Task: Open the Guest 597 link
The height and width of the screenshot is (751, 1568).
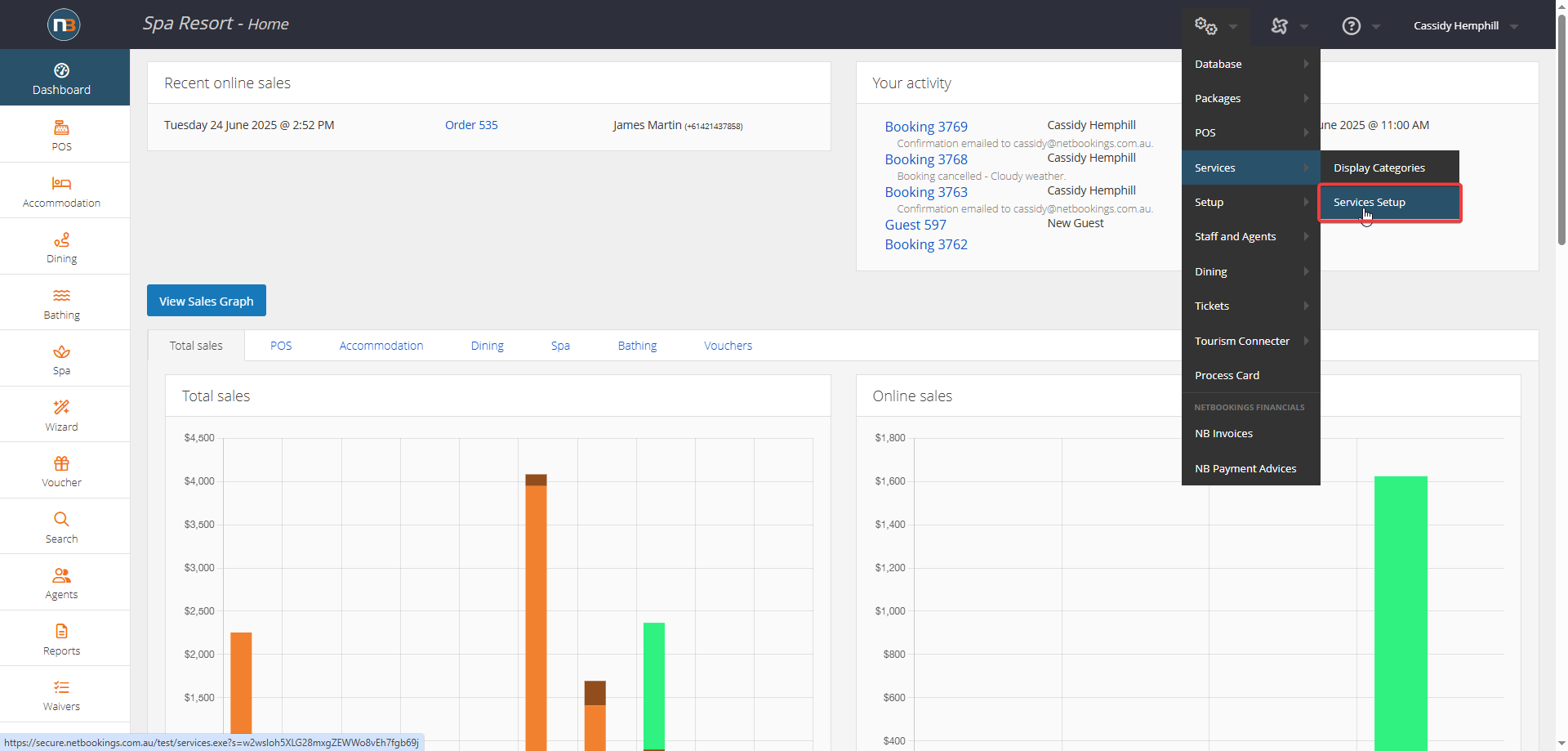Action: coord(915,225)
